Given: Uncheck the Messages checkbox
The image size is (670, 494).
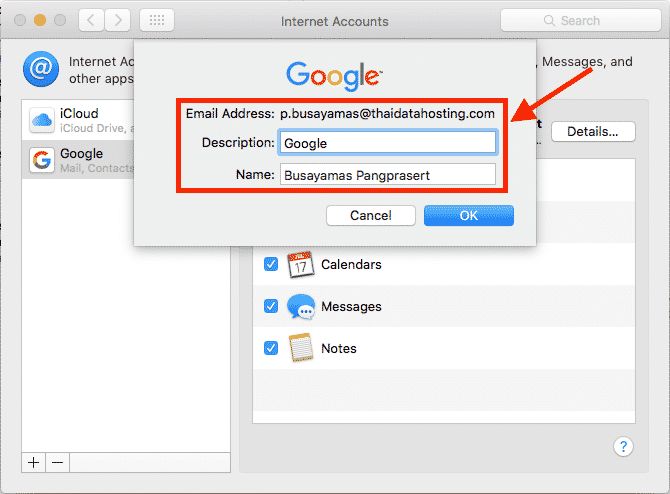Looking at the screenshot, I should click(x=271, y=306).
